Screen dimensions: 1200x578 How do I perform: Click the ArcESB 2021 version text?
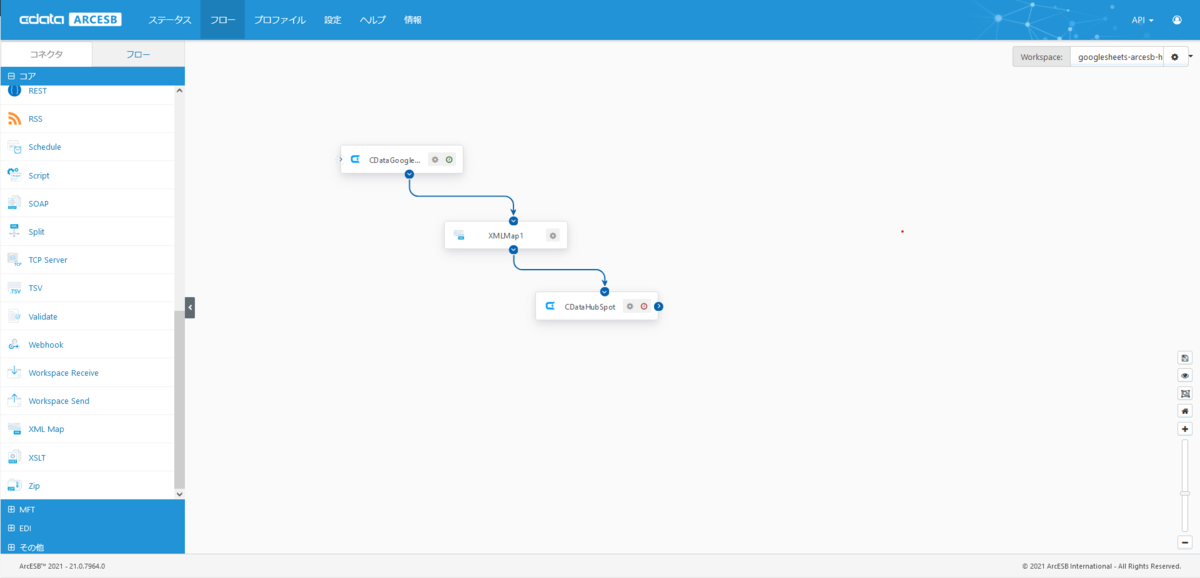coord(62,566)
